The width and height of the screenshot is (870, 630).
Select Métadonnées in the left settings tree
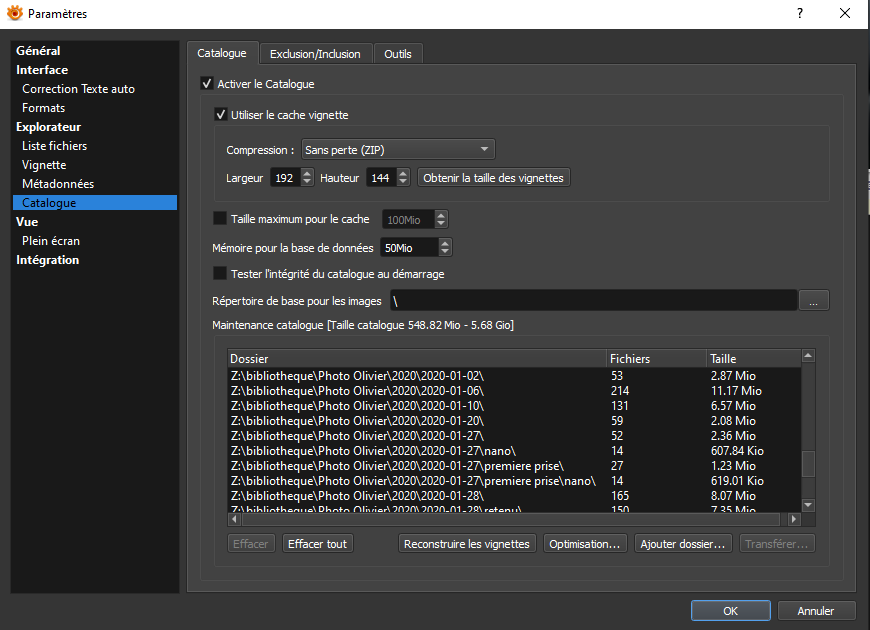coord(58,184)
